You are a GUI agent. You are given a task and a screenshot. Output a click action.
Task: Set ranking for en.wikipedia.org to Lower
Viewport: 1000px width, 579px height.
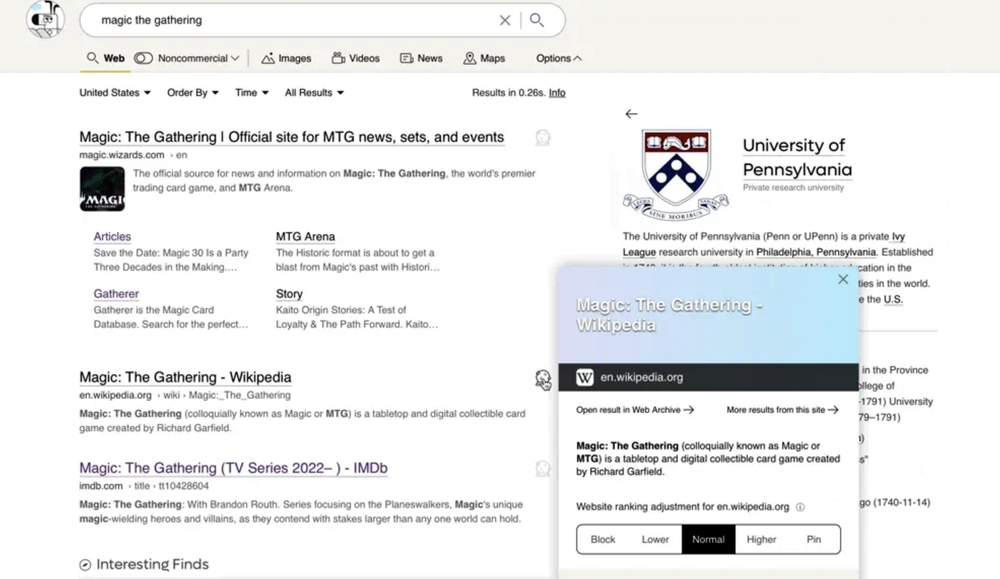(655, 539)
